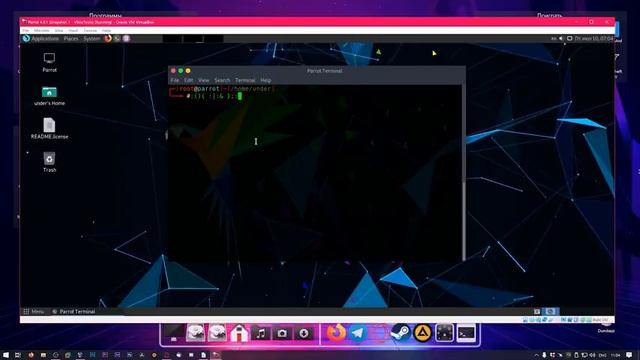Open View menu of VirtualBox window

pos(59,31)
